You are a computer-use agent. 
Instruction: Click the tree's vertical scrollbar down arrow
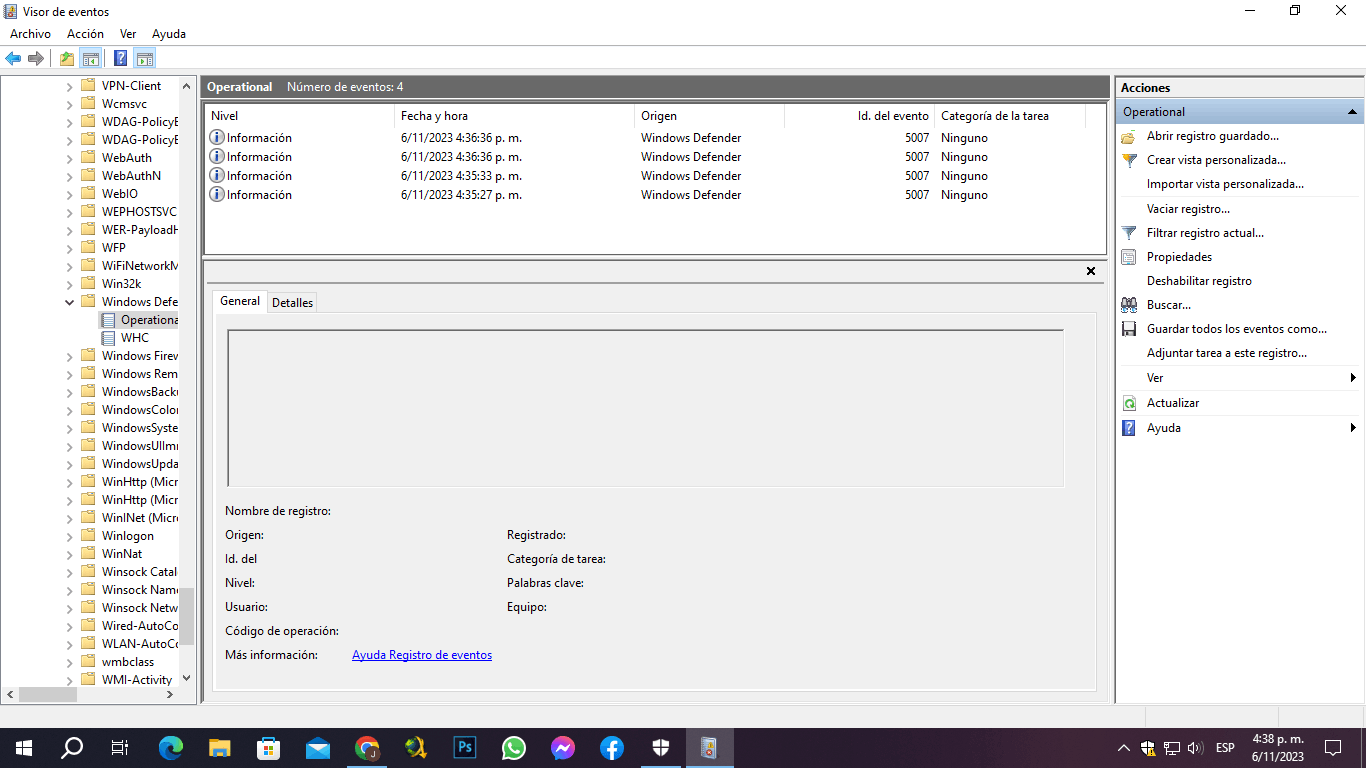pyautogui.click(x=187, y=677)
